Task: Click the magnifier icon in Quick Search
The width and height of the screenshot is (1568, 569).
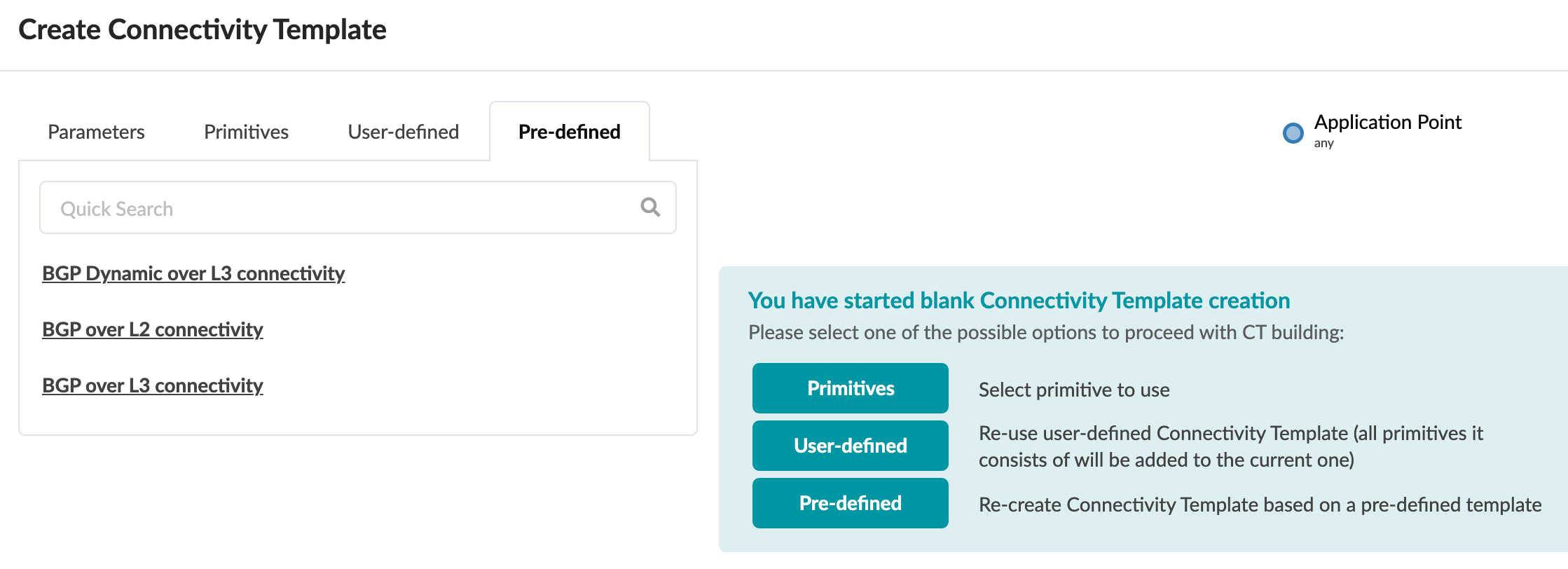Action: pyautogui.click(x=650, y=207)
